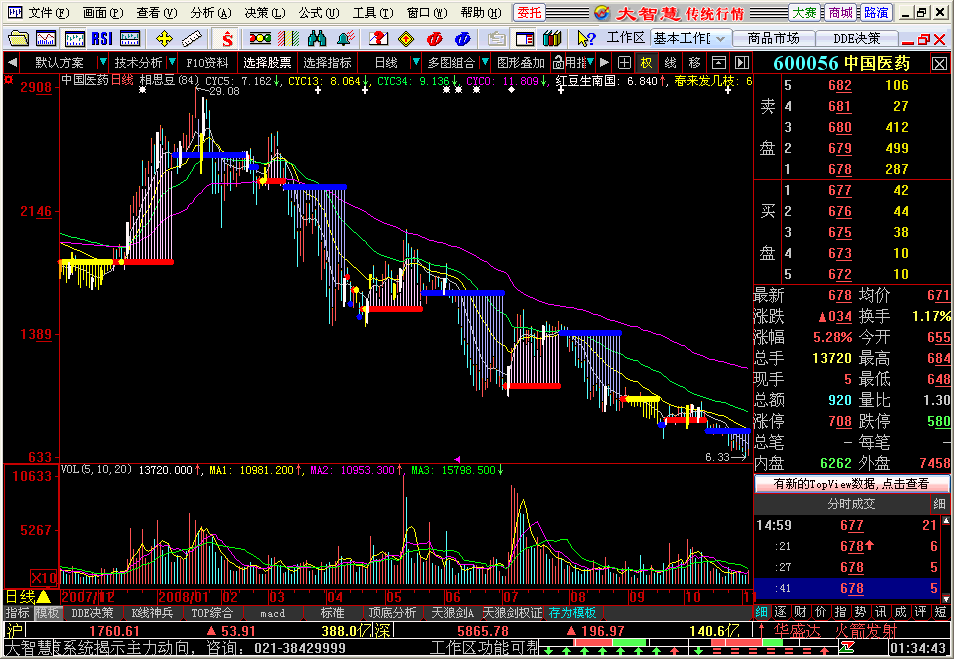This screenshot has width=954, height=659.
Task: Click the blue circular e-style icon
Action: [x=462, y=39]
